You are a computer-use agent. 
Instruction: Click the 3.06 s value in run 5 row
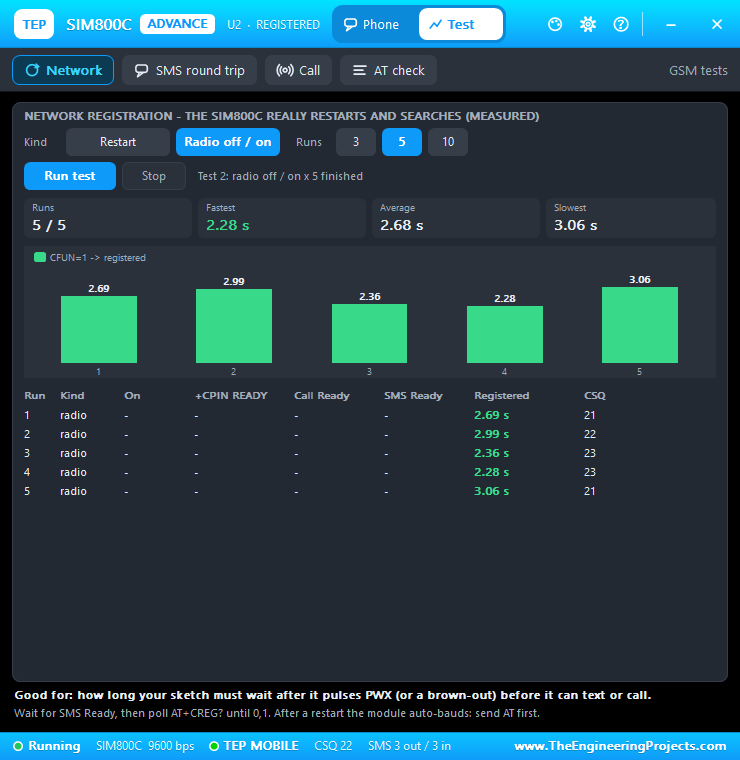(491, 491)
